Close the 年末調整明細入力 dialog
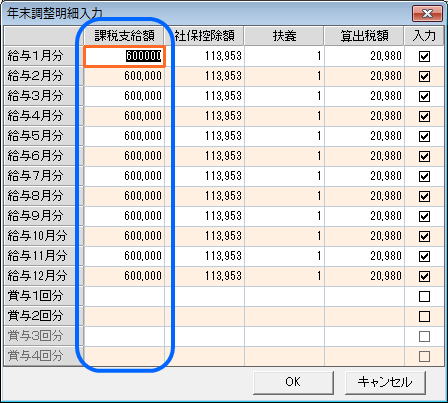 (427, 14)
